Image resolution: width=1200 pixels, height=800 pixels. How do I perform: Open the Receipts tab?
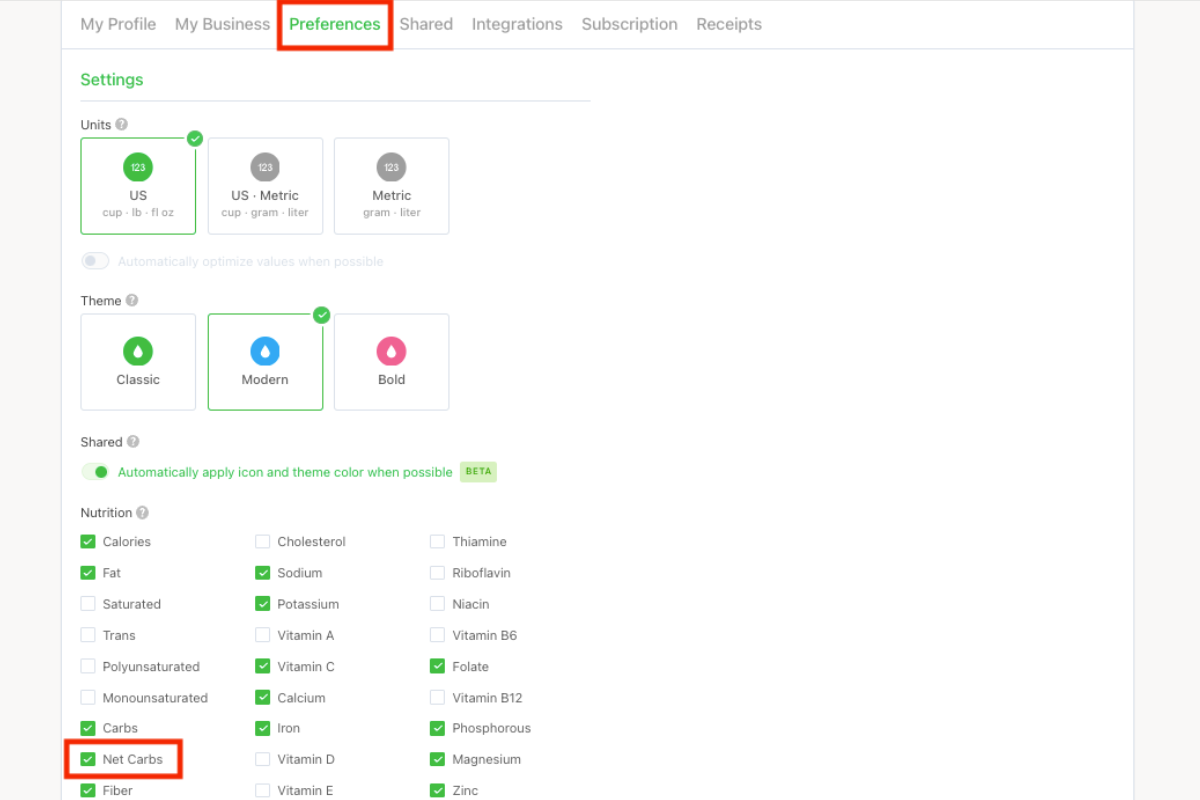(729, 24)
